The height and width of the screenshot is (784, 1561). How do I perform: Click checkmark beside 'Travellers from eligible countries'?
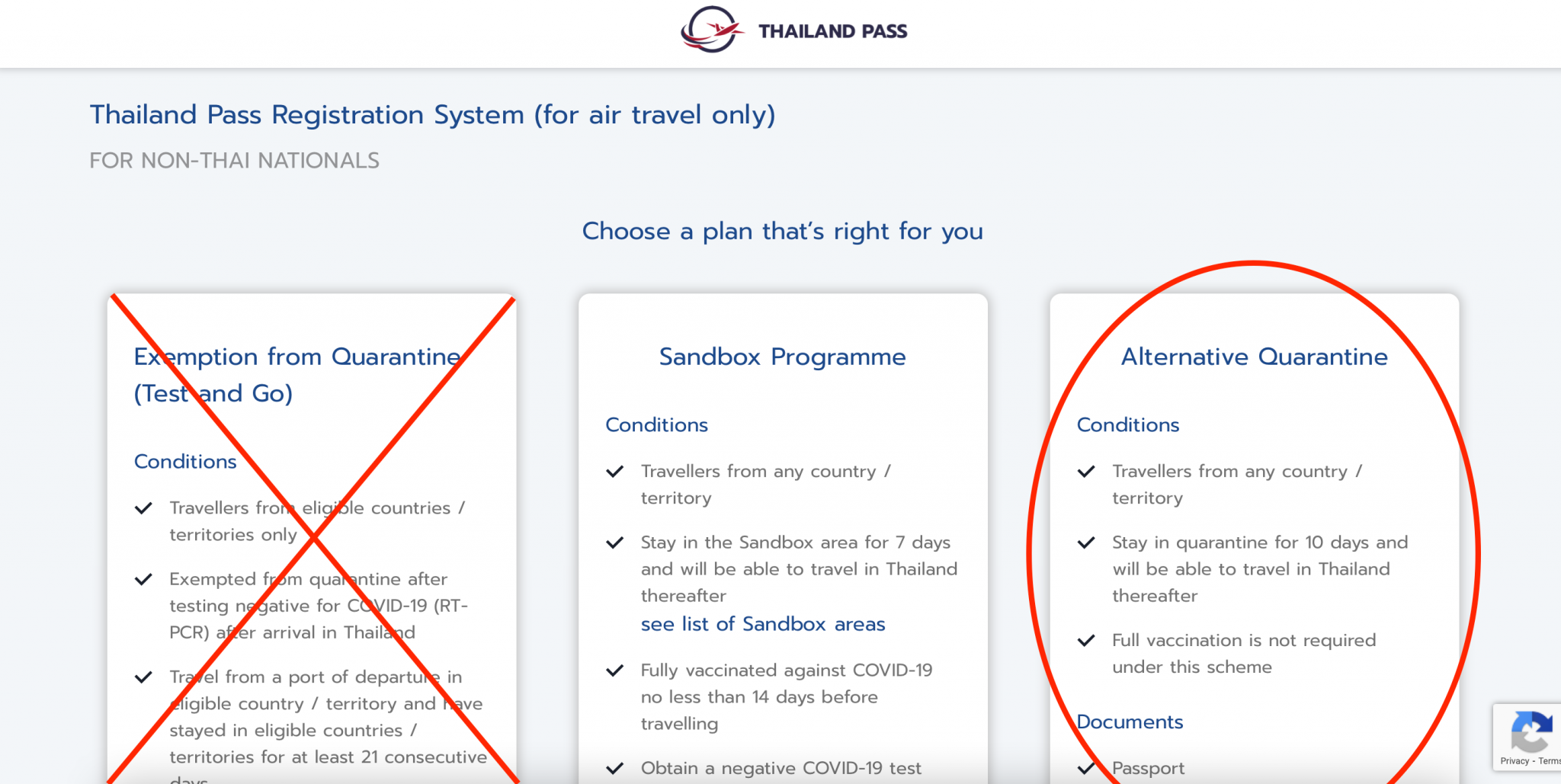pos(143,508)
